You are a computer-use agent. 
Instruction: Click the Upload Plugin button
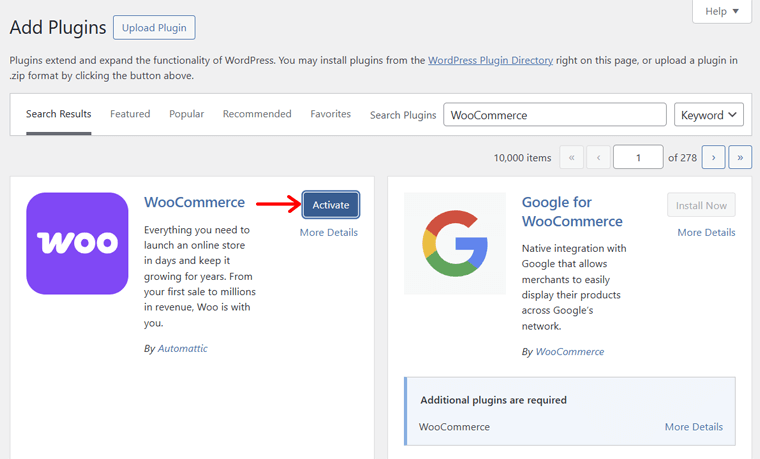[x=154, y=28]
